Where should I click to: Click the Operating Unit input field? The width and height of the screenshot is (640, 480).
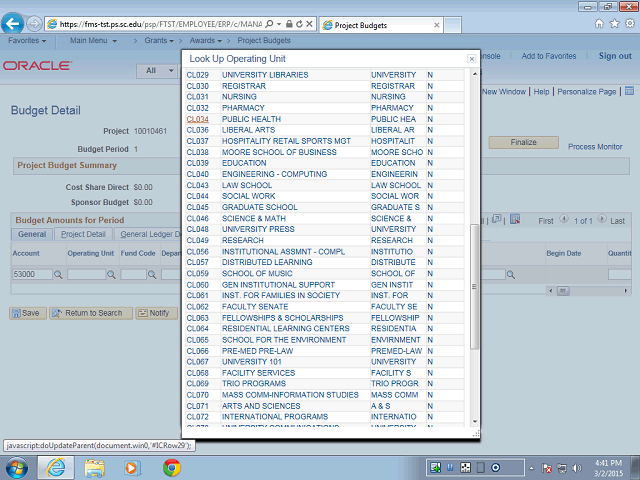tap(86, 274)
